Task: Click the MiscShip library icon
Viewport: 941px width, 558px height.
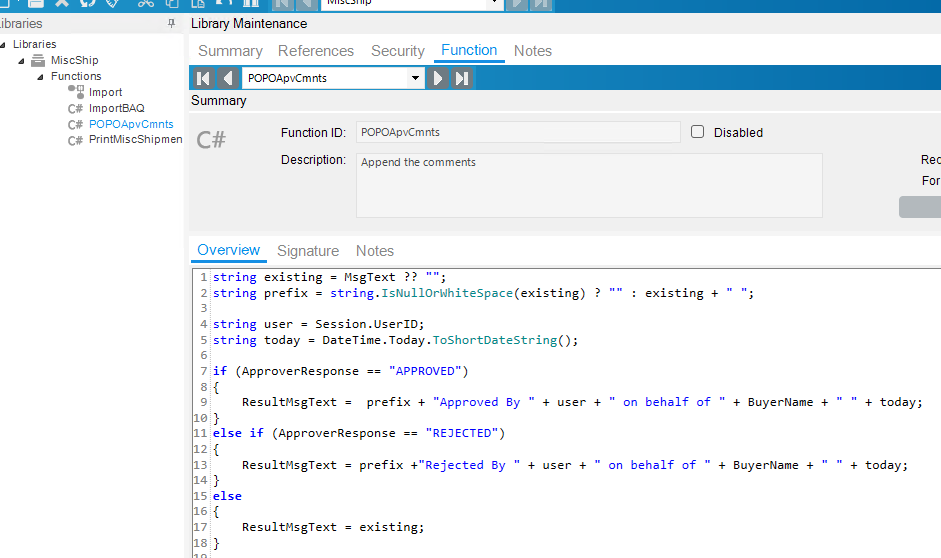Action: coord(38,60)
